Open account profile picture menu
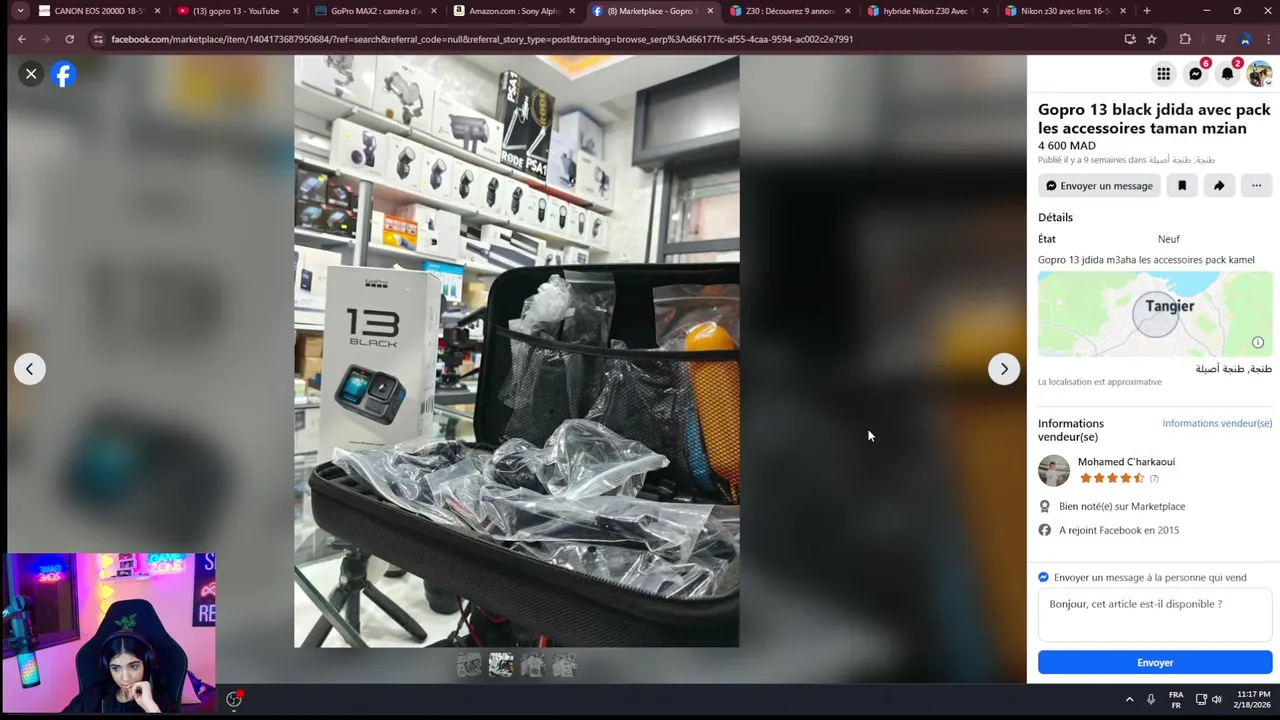The width and height of the screenshot is (1280, 720). (x=1259, y=74)
